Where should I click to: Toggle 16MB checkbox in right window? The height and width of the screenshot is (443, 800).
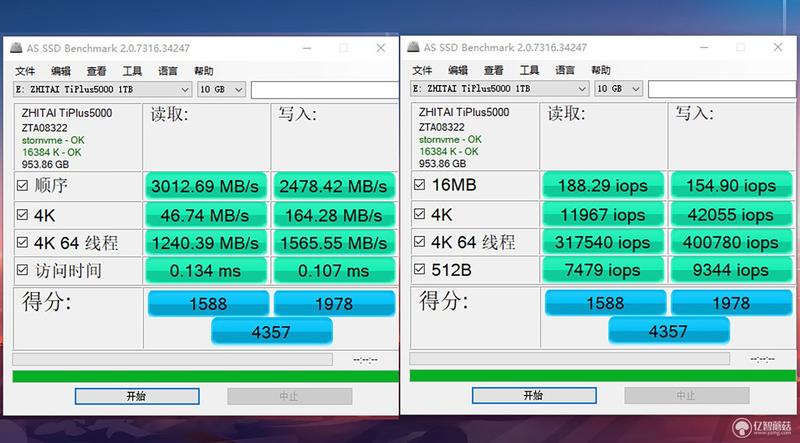click(x=419, y=184)
